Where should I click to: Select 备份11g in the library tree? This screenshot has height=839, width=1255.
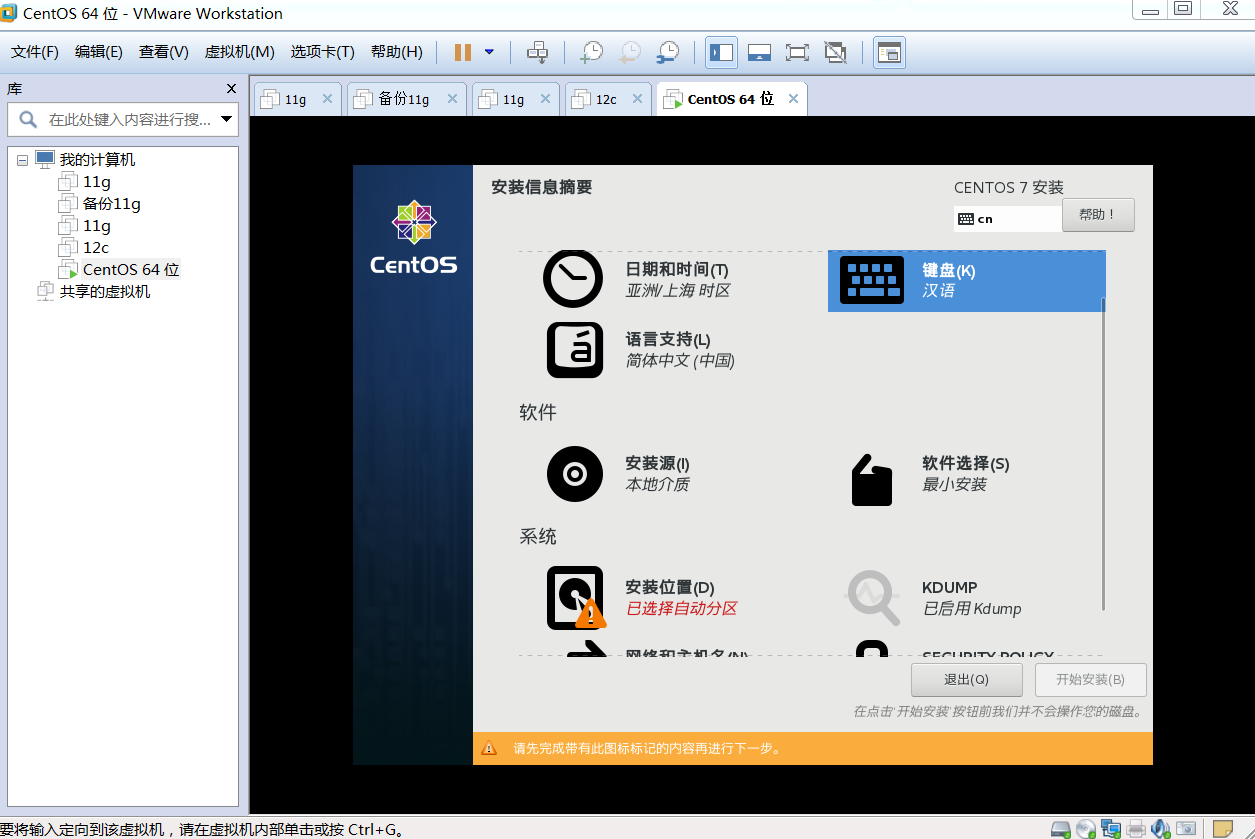tap(111, 204)
